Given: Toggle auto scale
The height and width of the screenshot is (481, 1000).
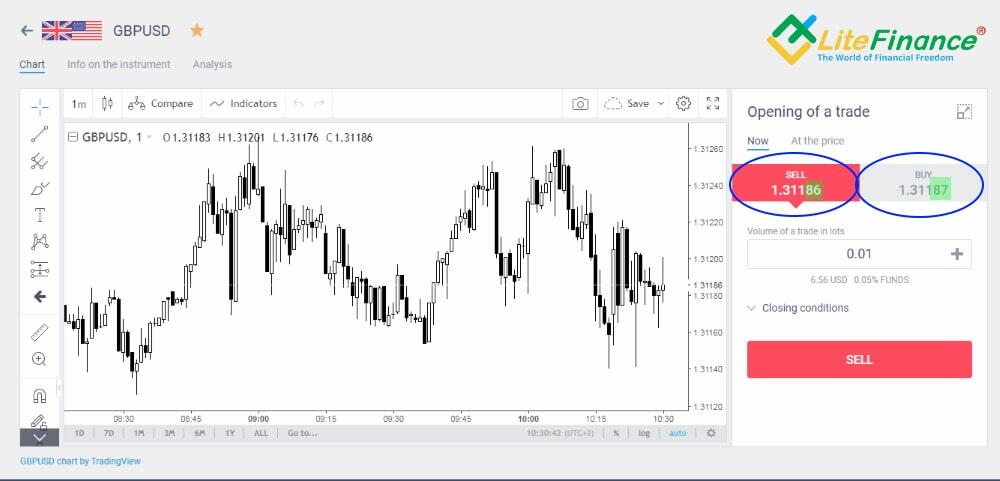Looking at the screenshot, I should 678,433.
